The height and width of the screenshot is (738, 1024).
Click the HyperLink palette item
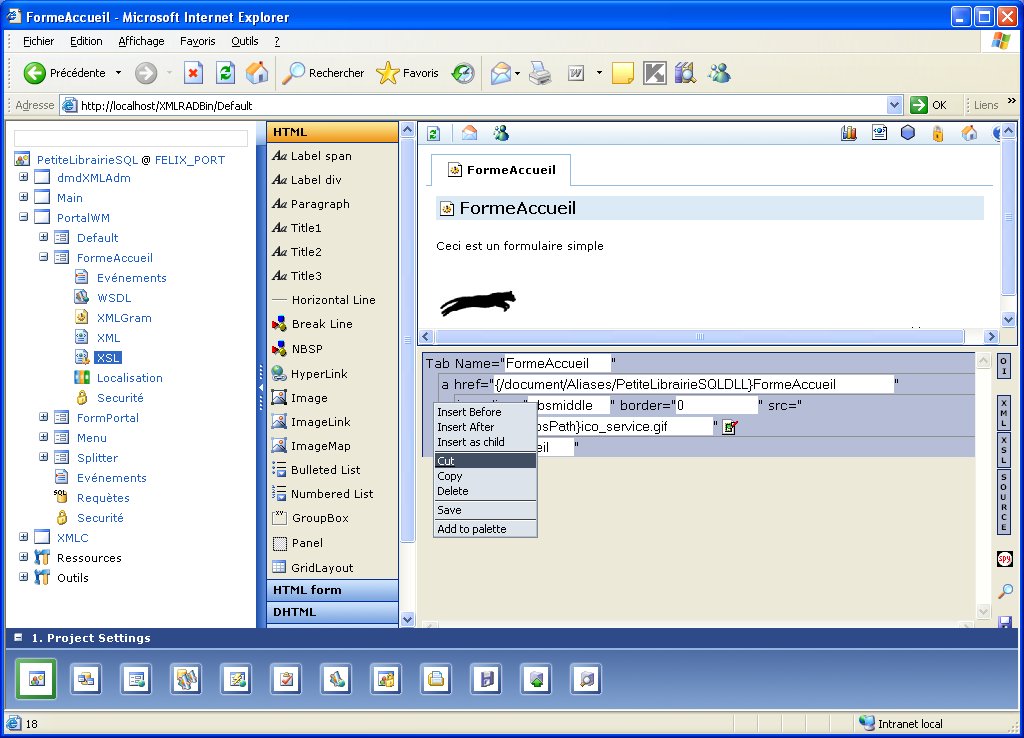(319, 374)
